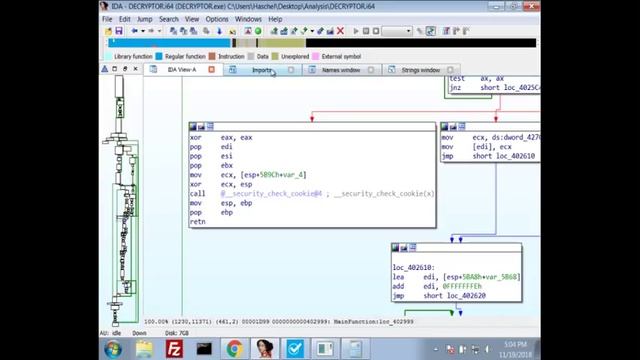The height and width of the screenshot is (360, 640).
Task: Click the green circle toolbar icon
Action: pos(258,31)
